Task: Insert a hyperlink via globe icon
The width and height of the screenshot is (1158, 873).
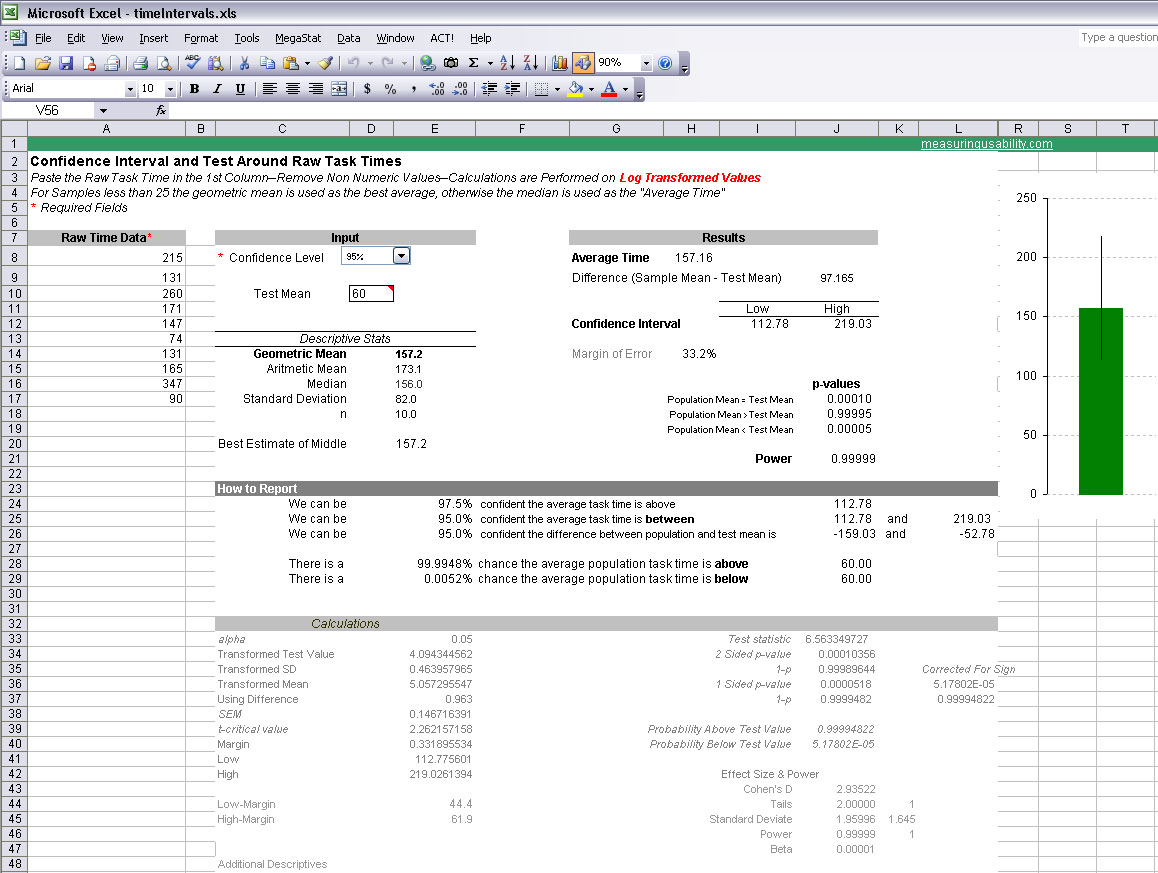Action: (427, 64)
